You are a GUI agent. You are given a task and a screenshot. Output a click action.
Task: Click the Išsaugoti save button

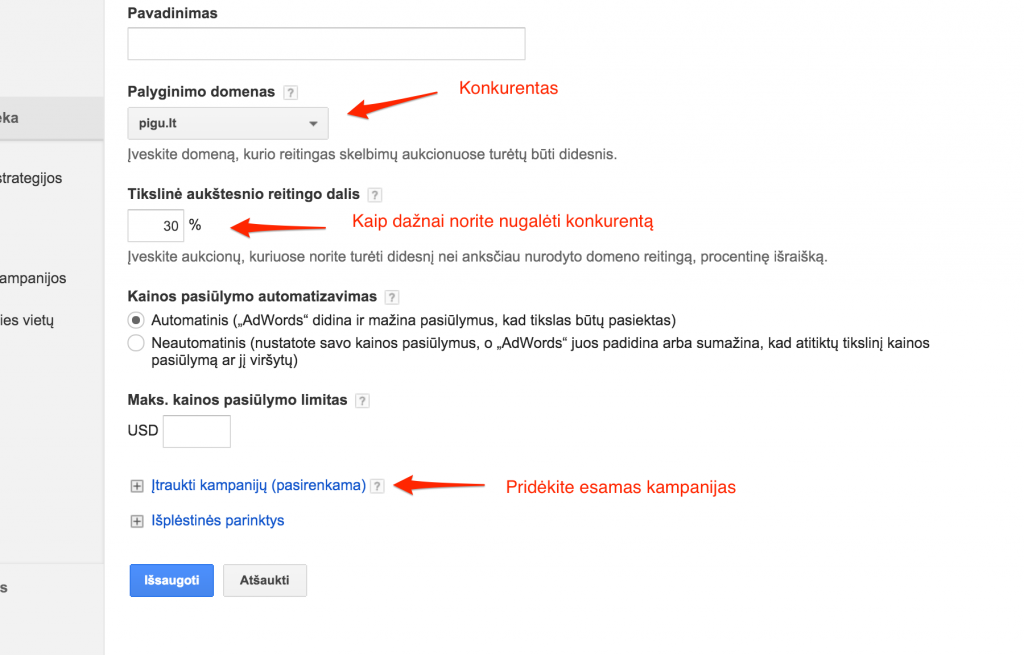[x=172, y=580]
